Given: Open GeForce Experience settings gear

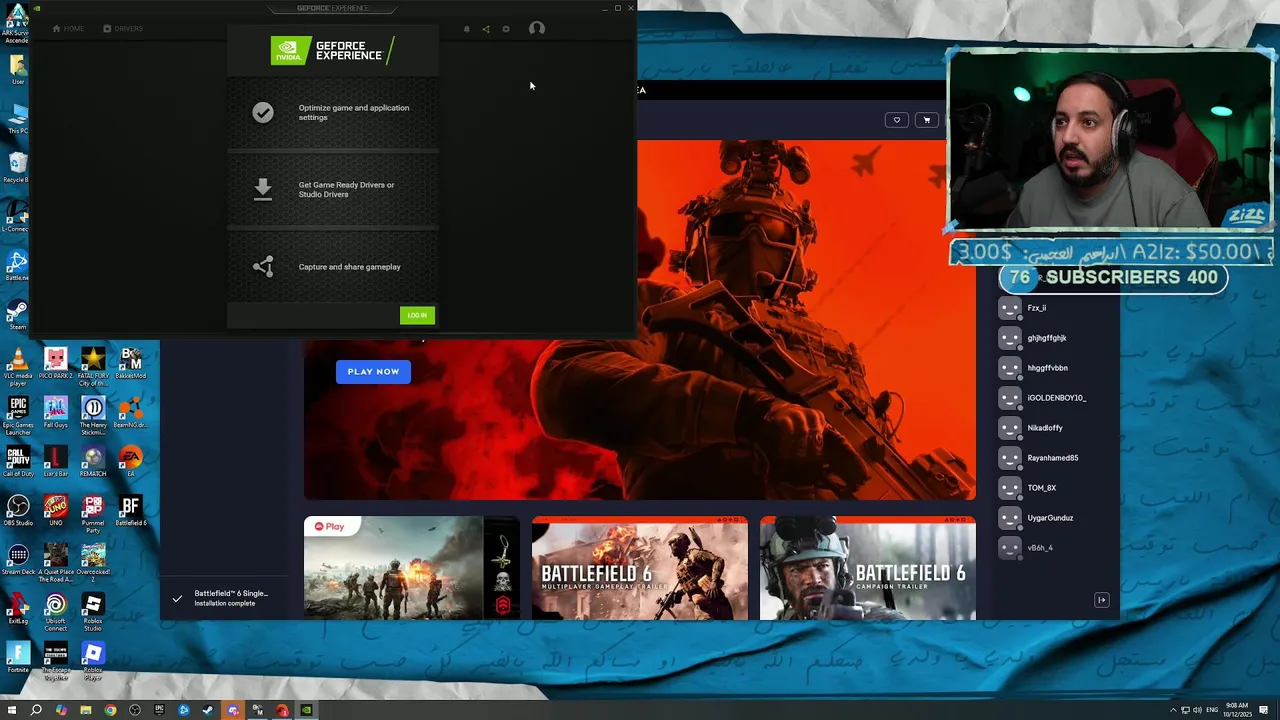Looking at the screenshot, I should [x=506, y=29].
